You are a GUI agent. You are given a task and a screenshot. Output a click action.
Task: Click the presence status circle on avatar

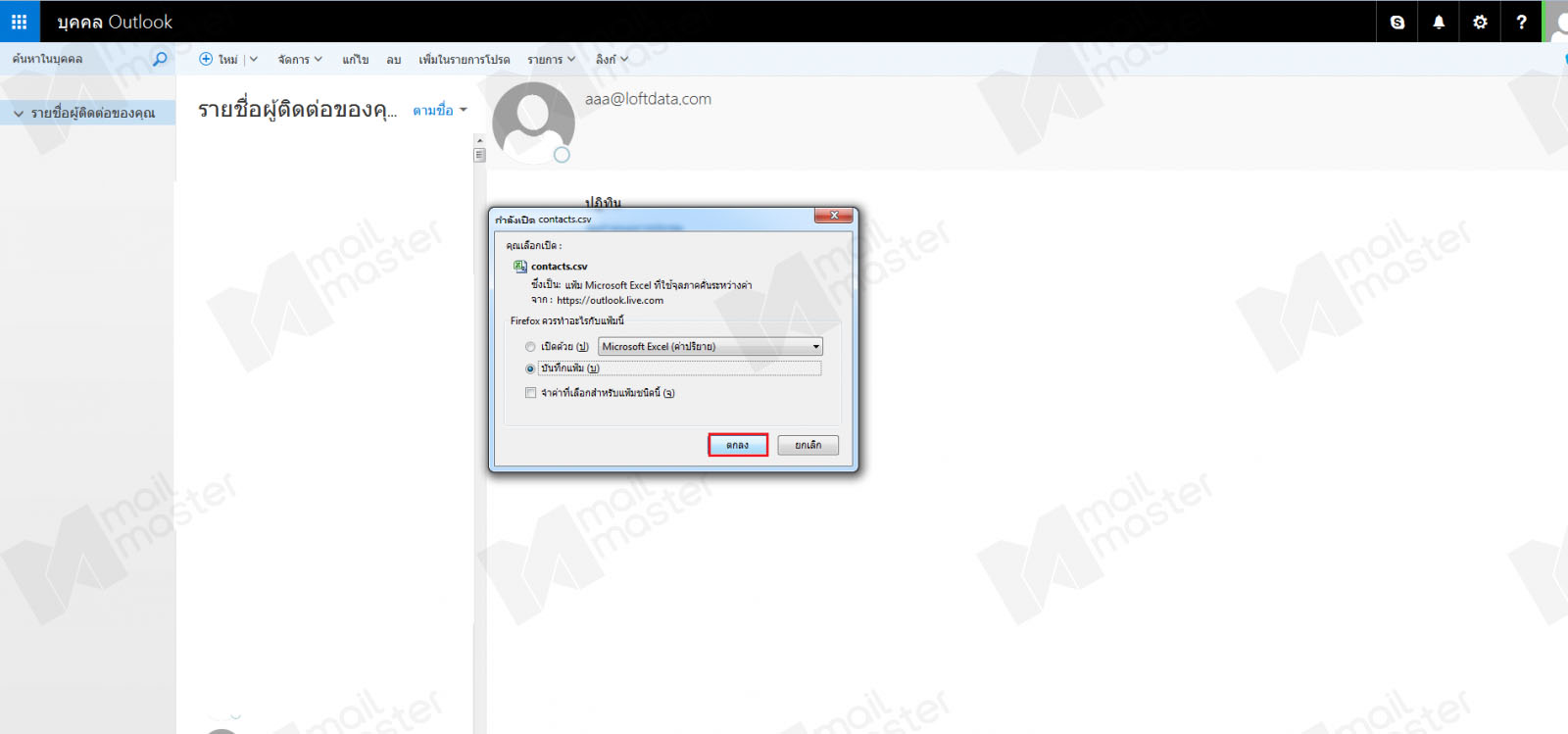pyautogui.click(x=562, y=155)
